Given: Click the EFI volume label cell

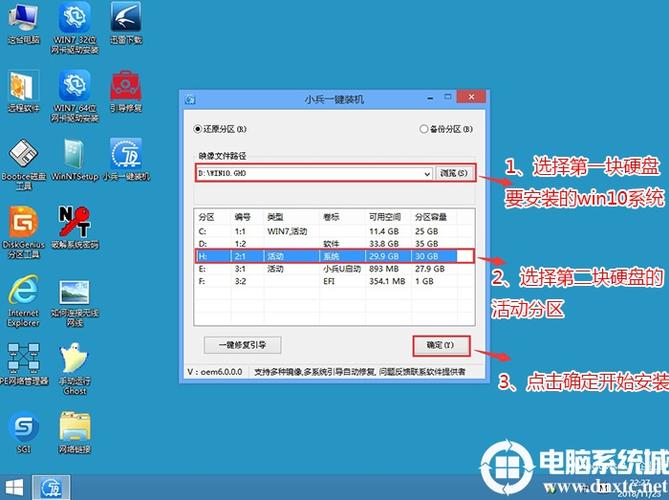Looking at the screenshot, I should tap(329, 282).
